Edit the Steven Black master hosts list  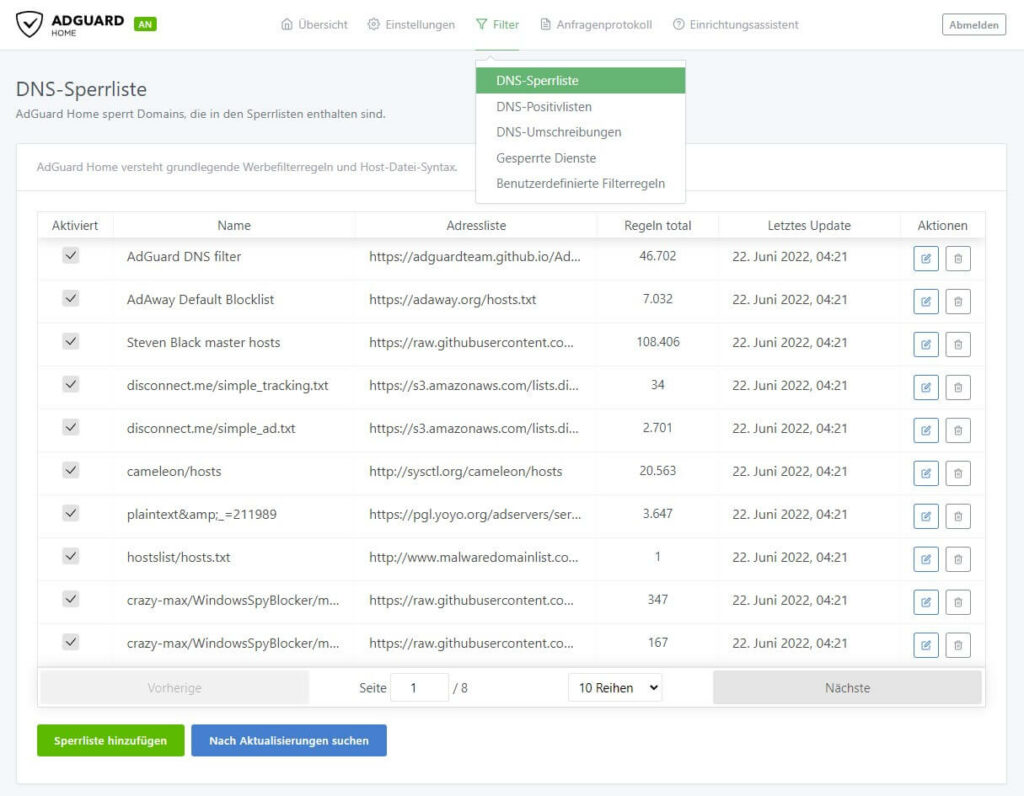pos(925,344)
